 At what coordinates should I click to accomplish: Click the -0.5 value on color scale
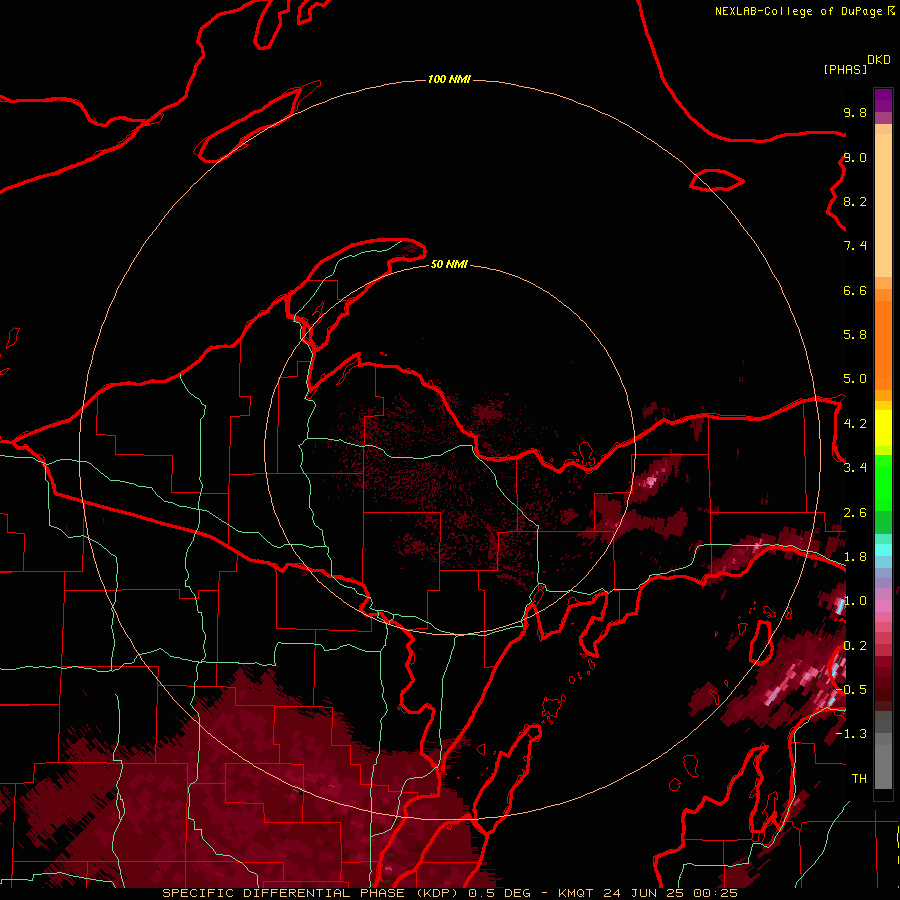(851, 690)
